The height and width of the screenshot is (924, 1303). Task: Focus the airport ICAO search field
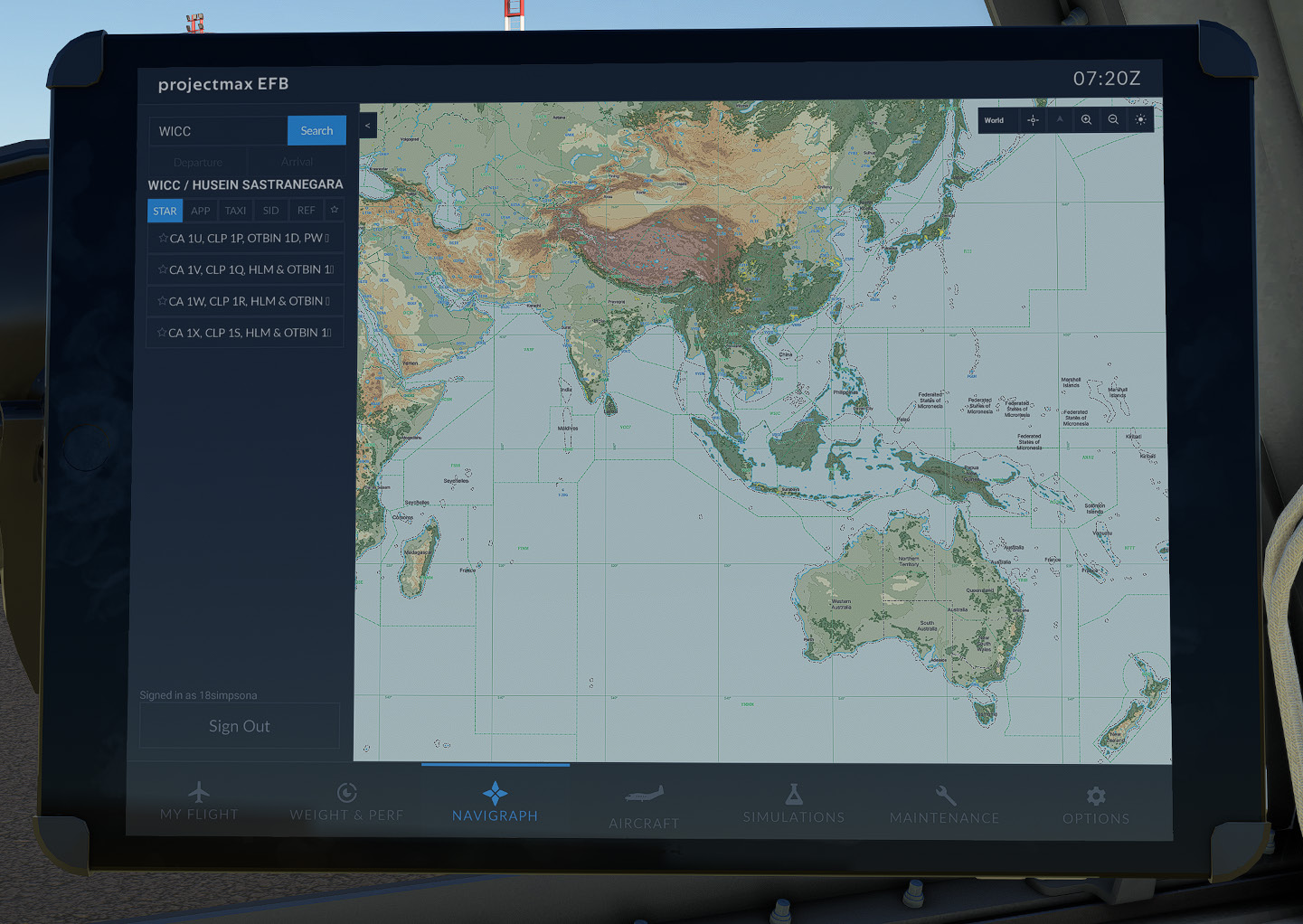(218, 131)
